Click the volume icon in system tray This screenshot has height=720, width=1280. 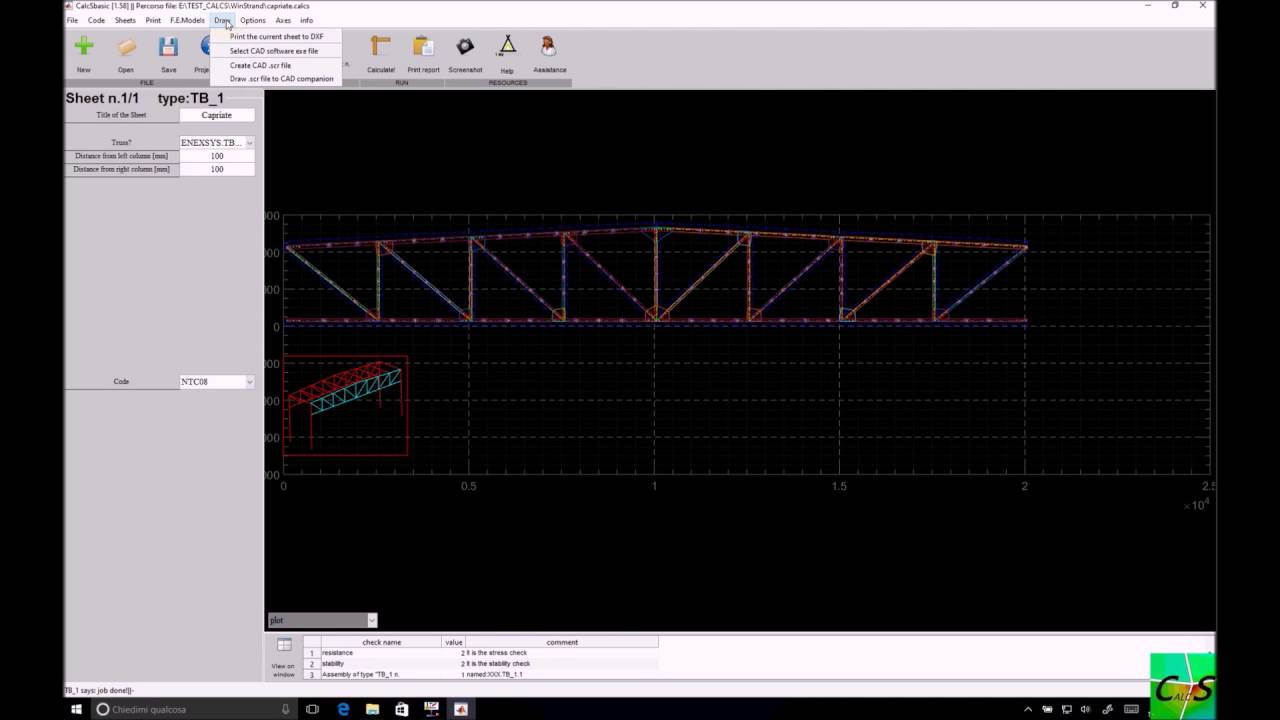tap(1085, 709)
